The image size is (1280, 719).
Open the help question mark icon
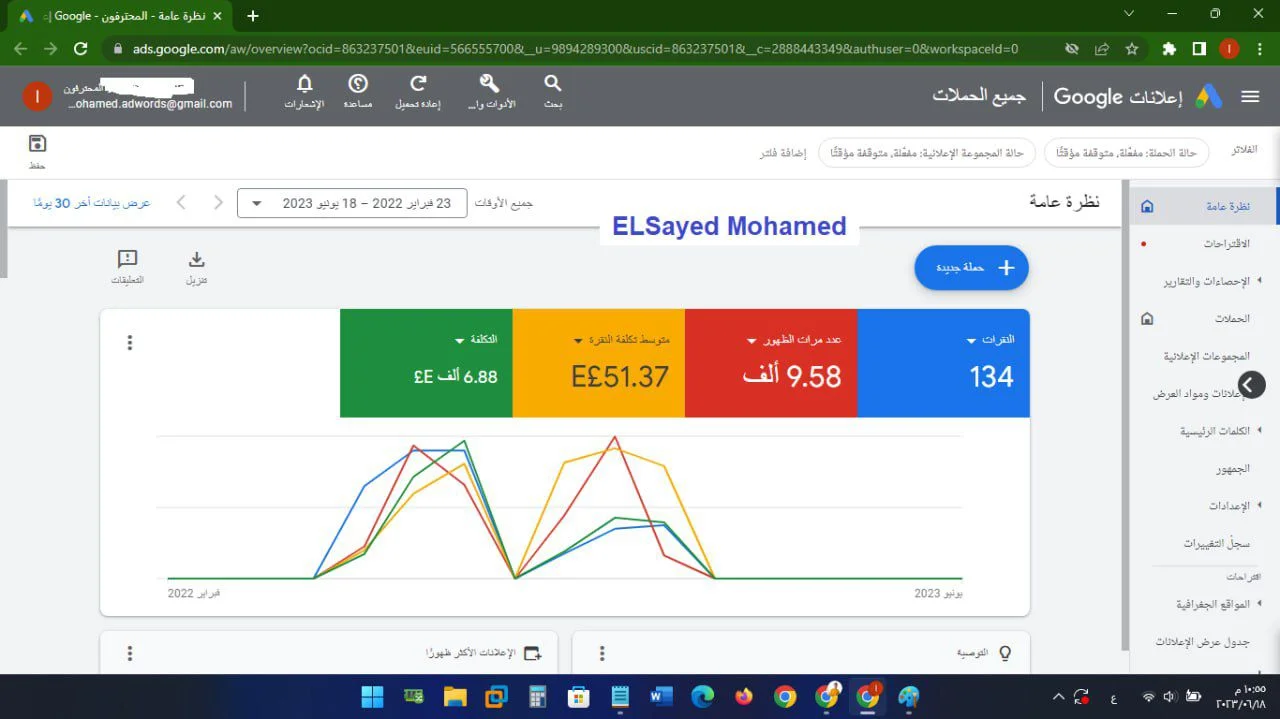click(358, 85)
